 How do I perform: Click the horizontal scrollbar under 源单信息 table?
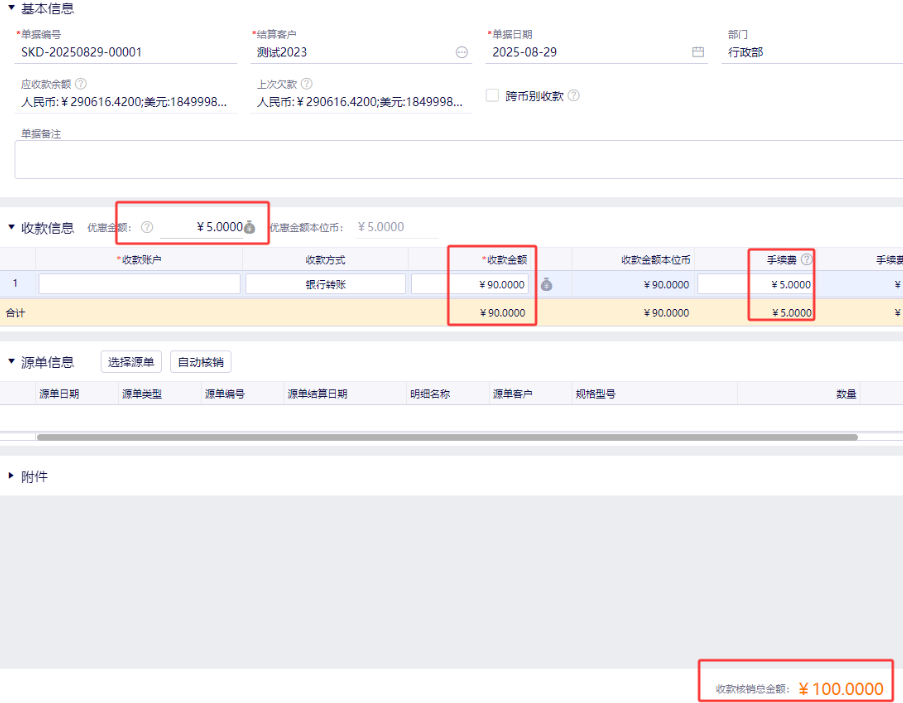tap(447, 437)
